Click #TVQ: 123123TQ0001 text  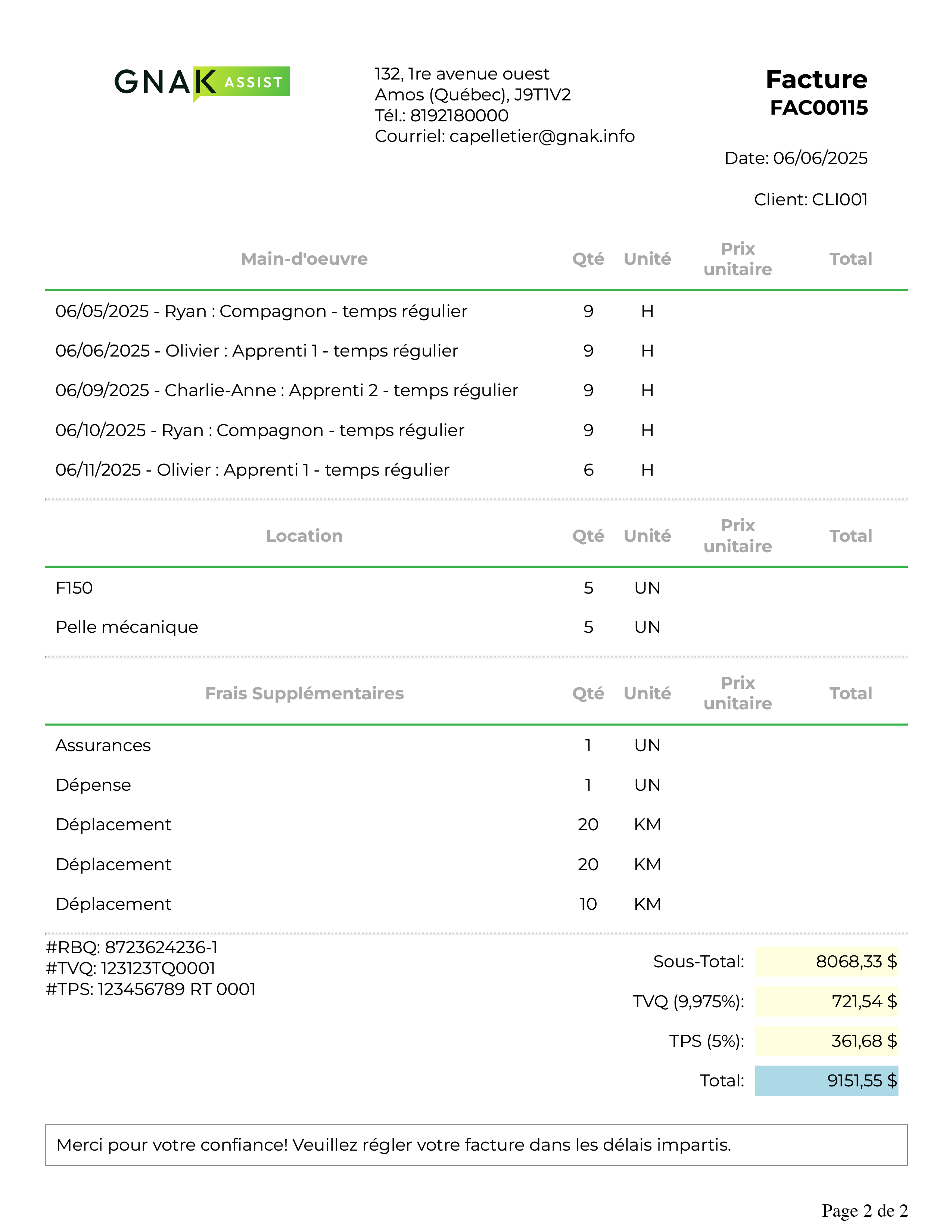[x=130, y=968]
